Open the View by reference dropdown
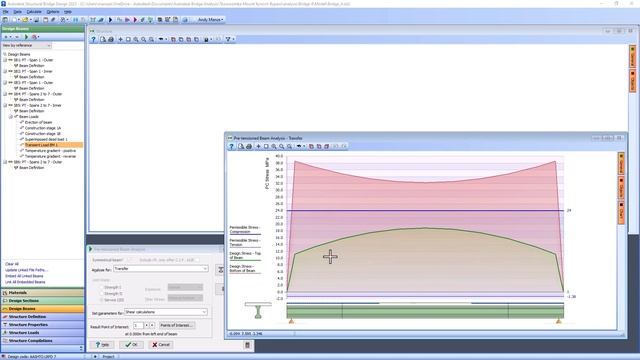Viewport: 640px width, 360px height. [x=27, y=45]
